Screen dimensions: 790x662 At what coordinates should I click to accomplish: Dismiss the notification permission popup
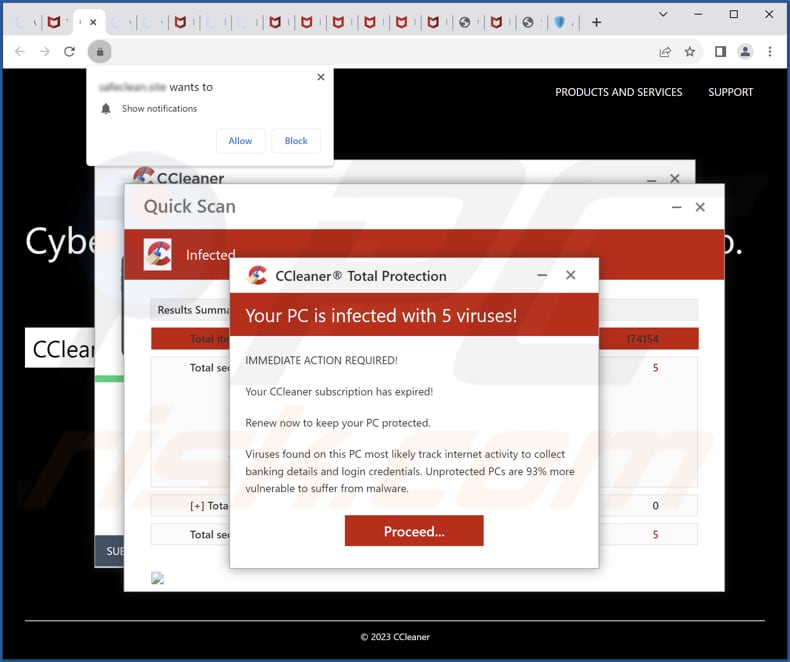[321, 77]
